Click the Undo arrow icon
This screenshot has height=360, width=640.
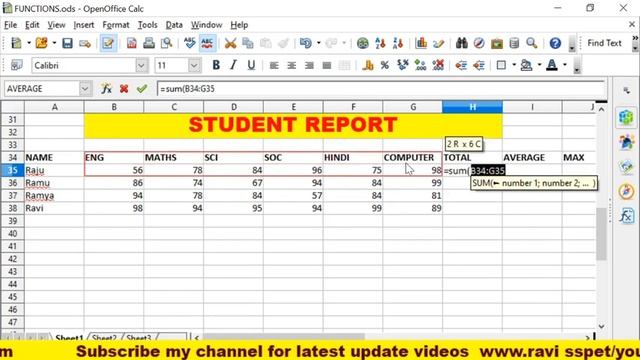coord(306,43)
